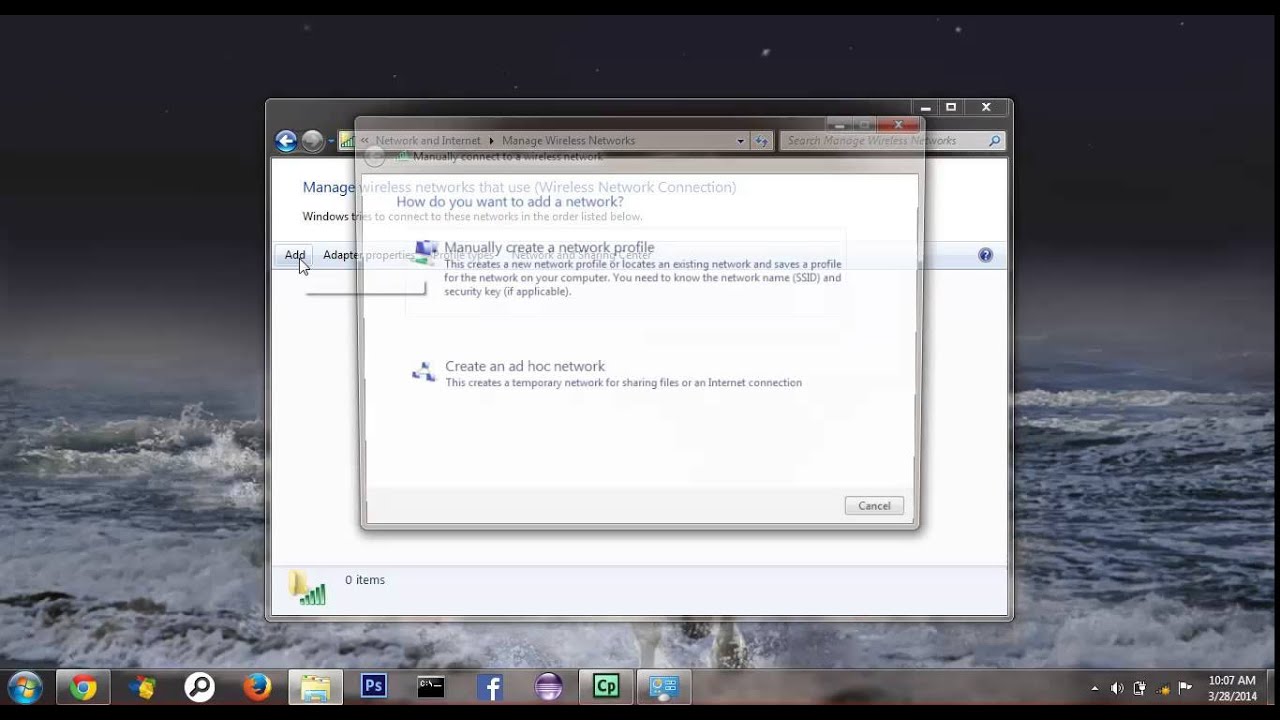Go back using the blue Back arrow
Image resolution: width=1280 pixels, height=720 pixels.
pyautogui.click(x=286, y=141)
